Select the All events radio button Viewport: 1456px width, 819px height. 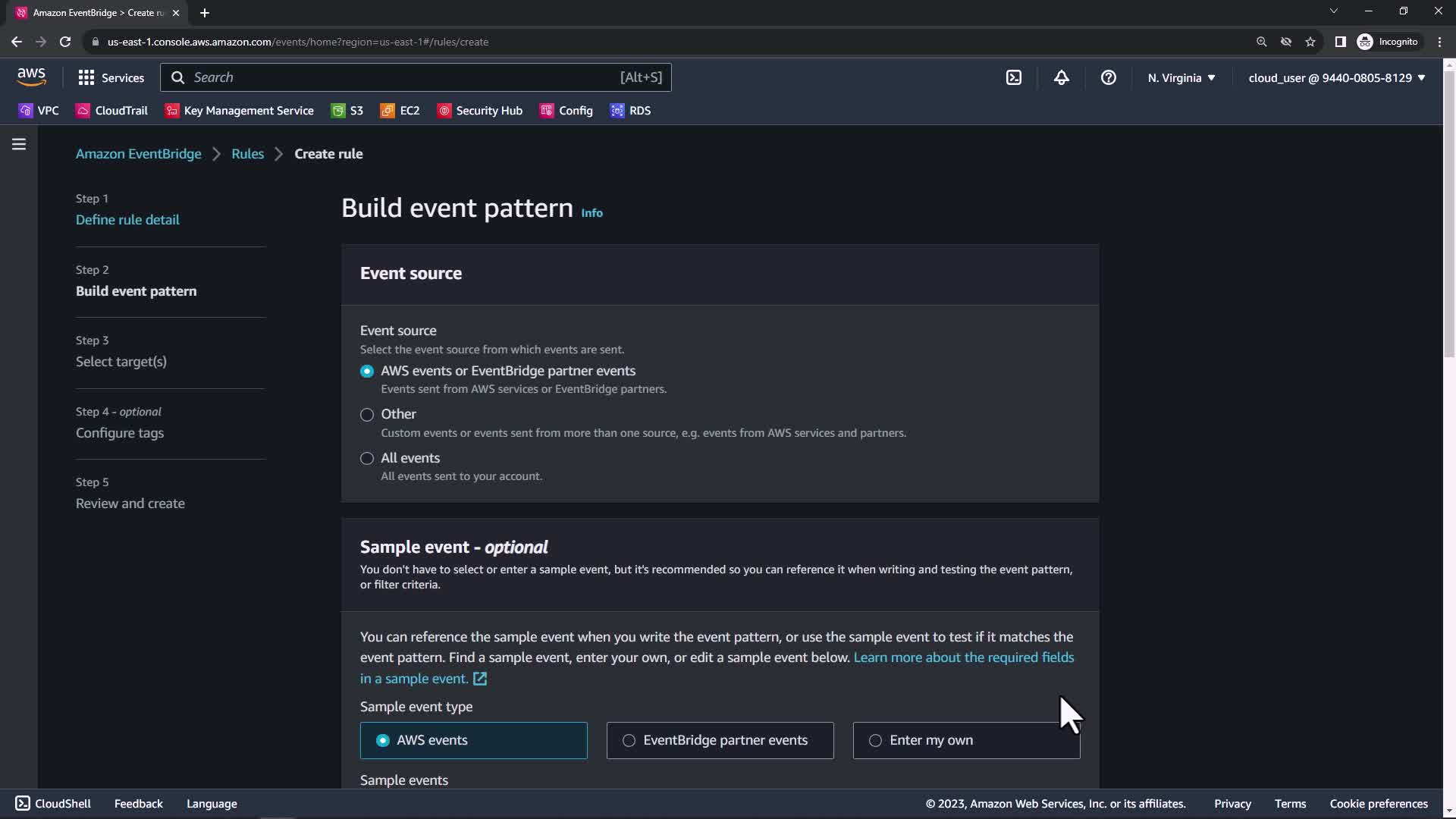(x=367, y=459)
